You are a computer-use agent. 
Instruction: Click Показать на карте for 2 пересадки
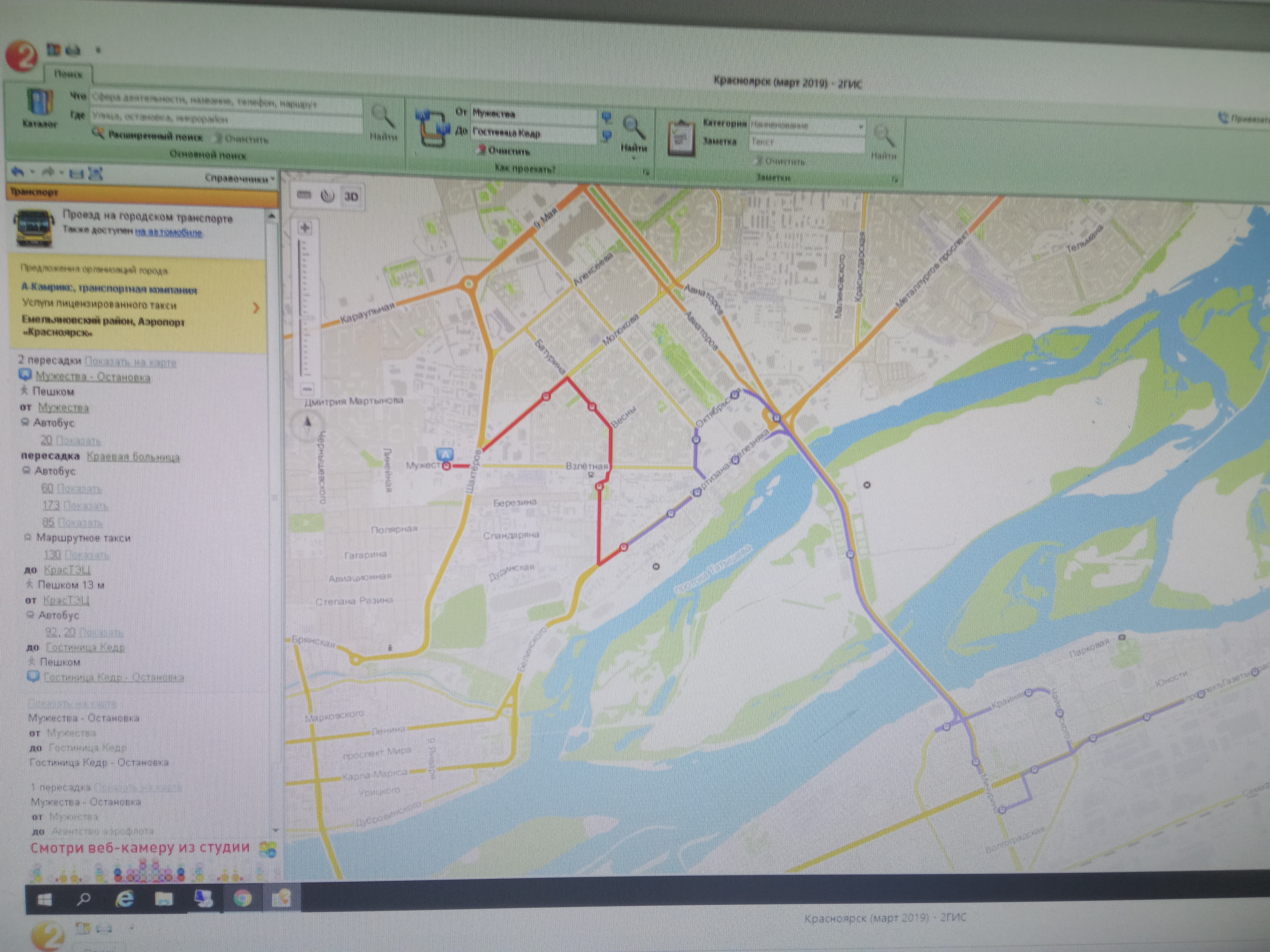click(x=130, y=362)
